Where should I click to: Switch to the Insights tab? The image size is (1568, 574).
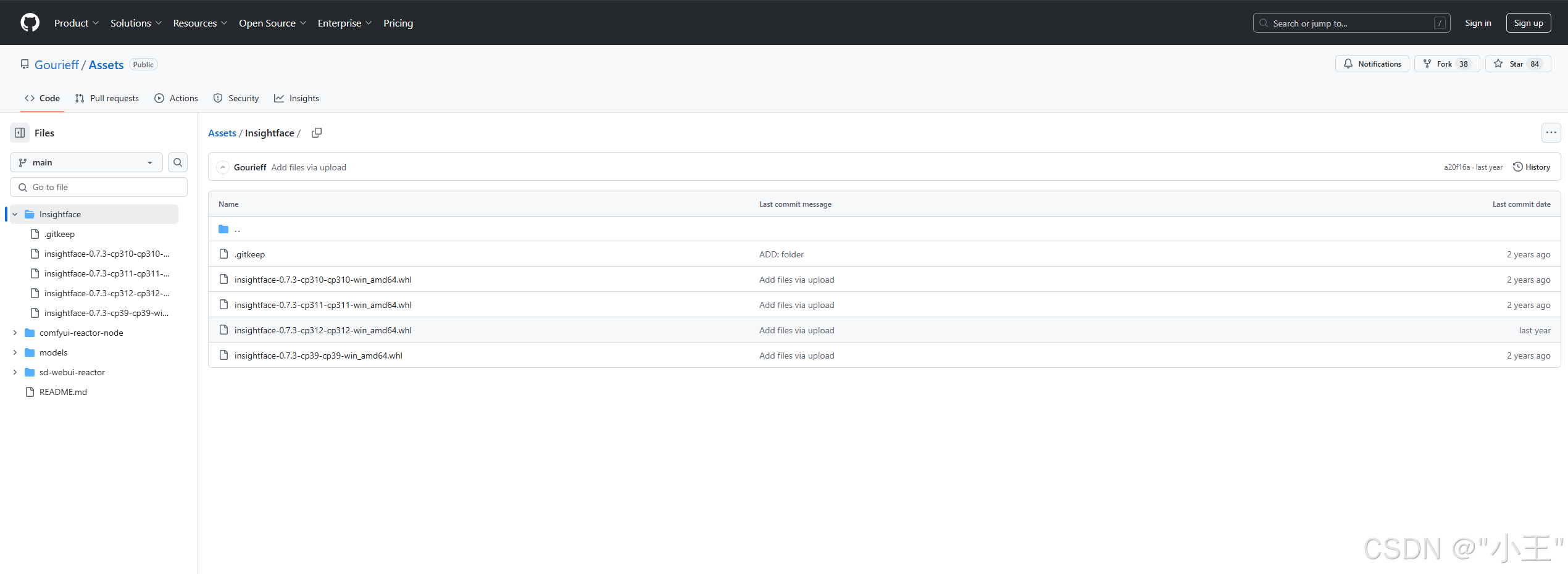(296, 98)
